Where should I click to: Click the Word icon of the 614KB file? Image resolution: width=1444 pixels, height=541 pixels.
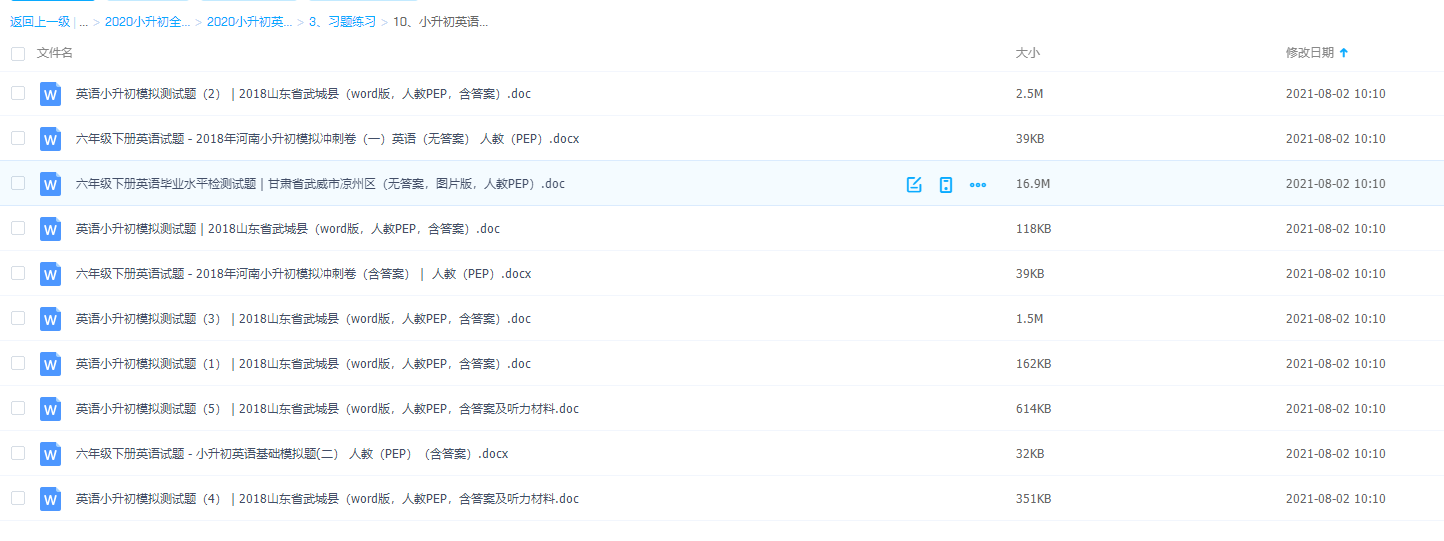[50, 409]
